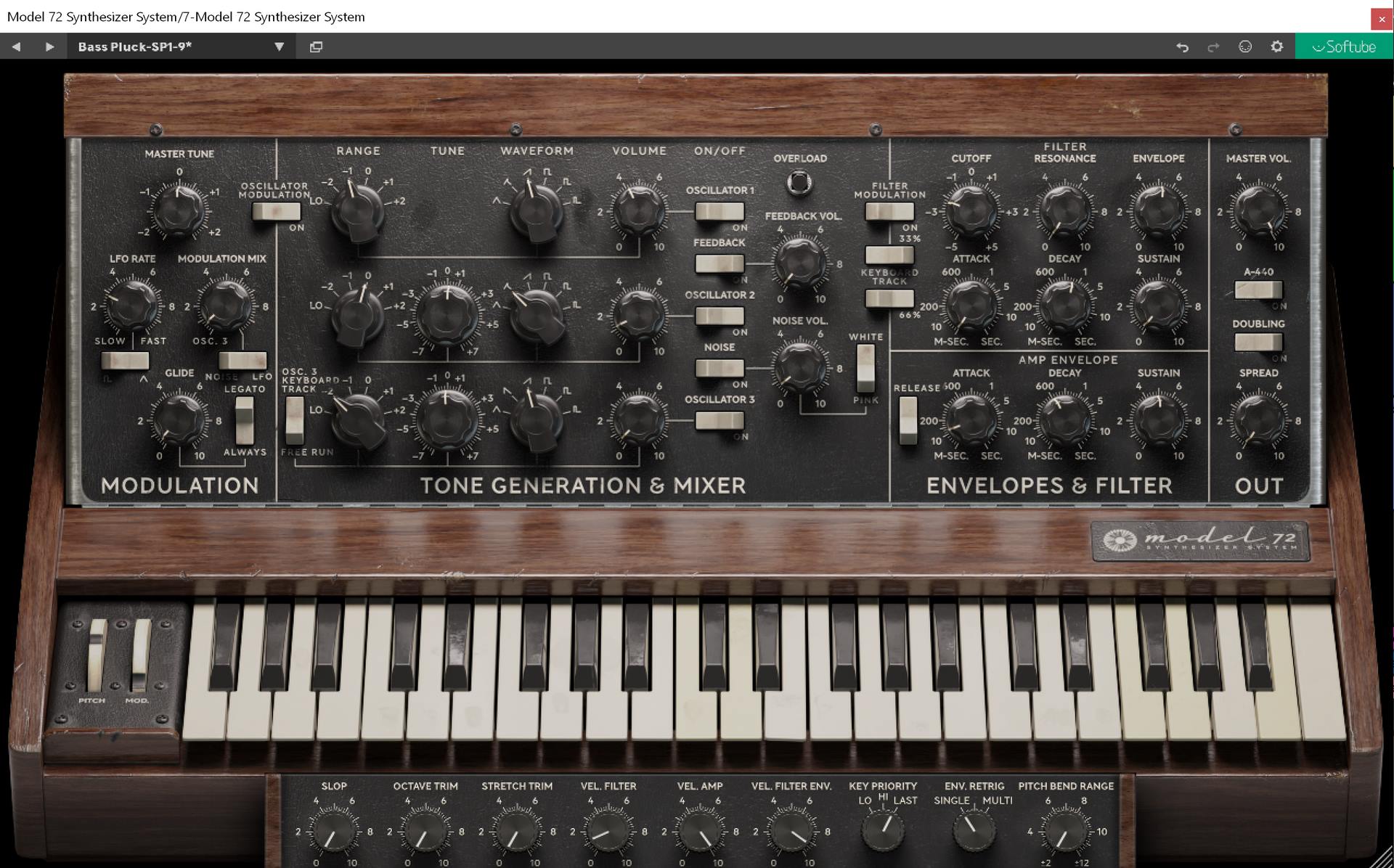This screenshot has height=868, width=1394.
Task: Toggle the Doubling switch
Action: pos(1258,342)
